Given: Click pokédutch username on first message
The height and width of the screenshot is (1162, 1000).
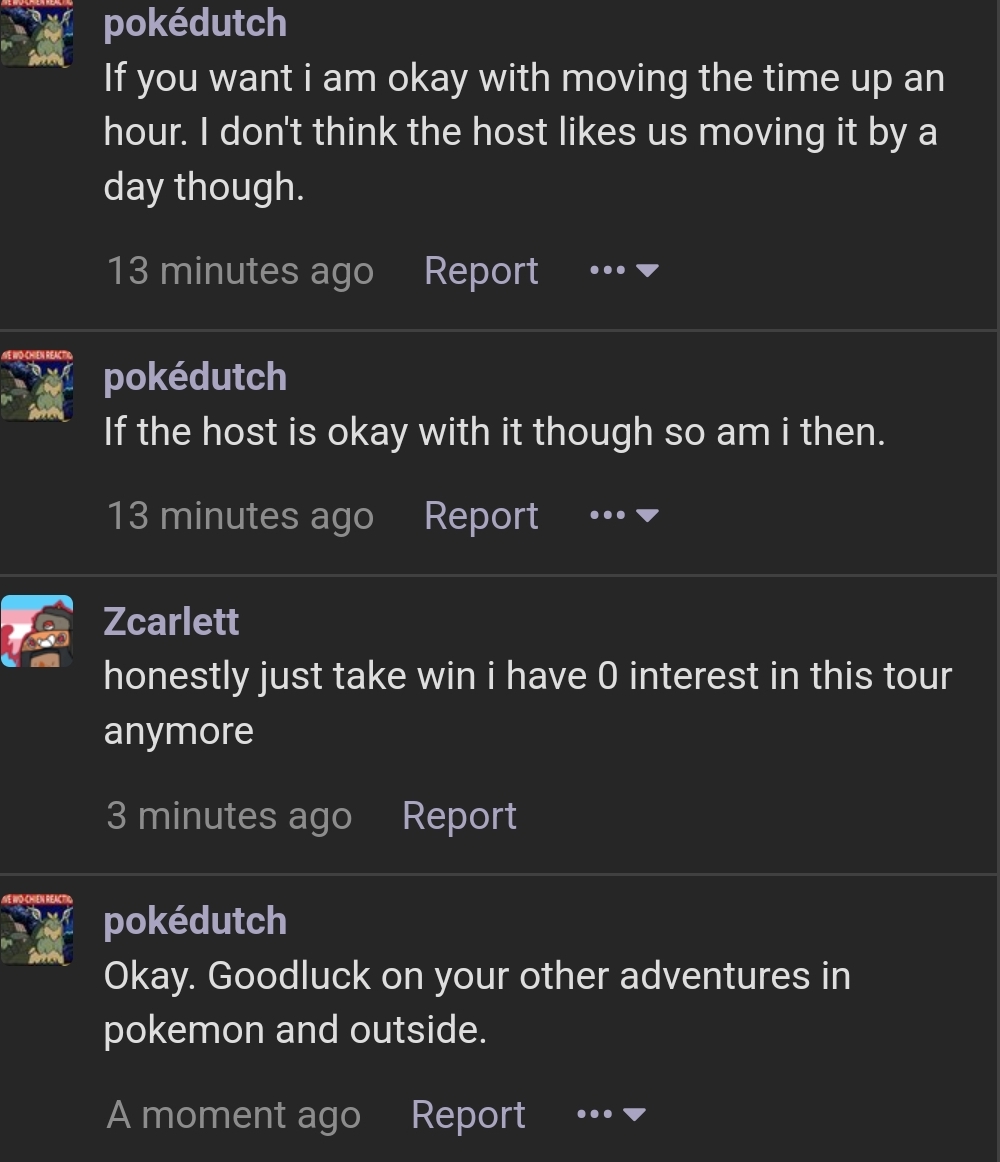Looking at the screenshot, I should pyautogui.click(x=195, y=23).
